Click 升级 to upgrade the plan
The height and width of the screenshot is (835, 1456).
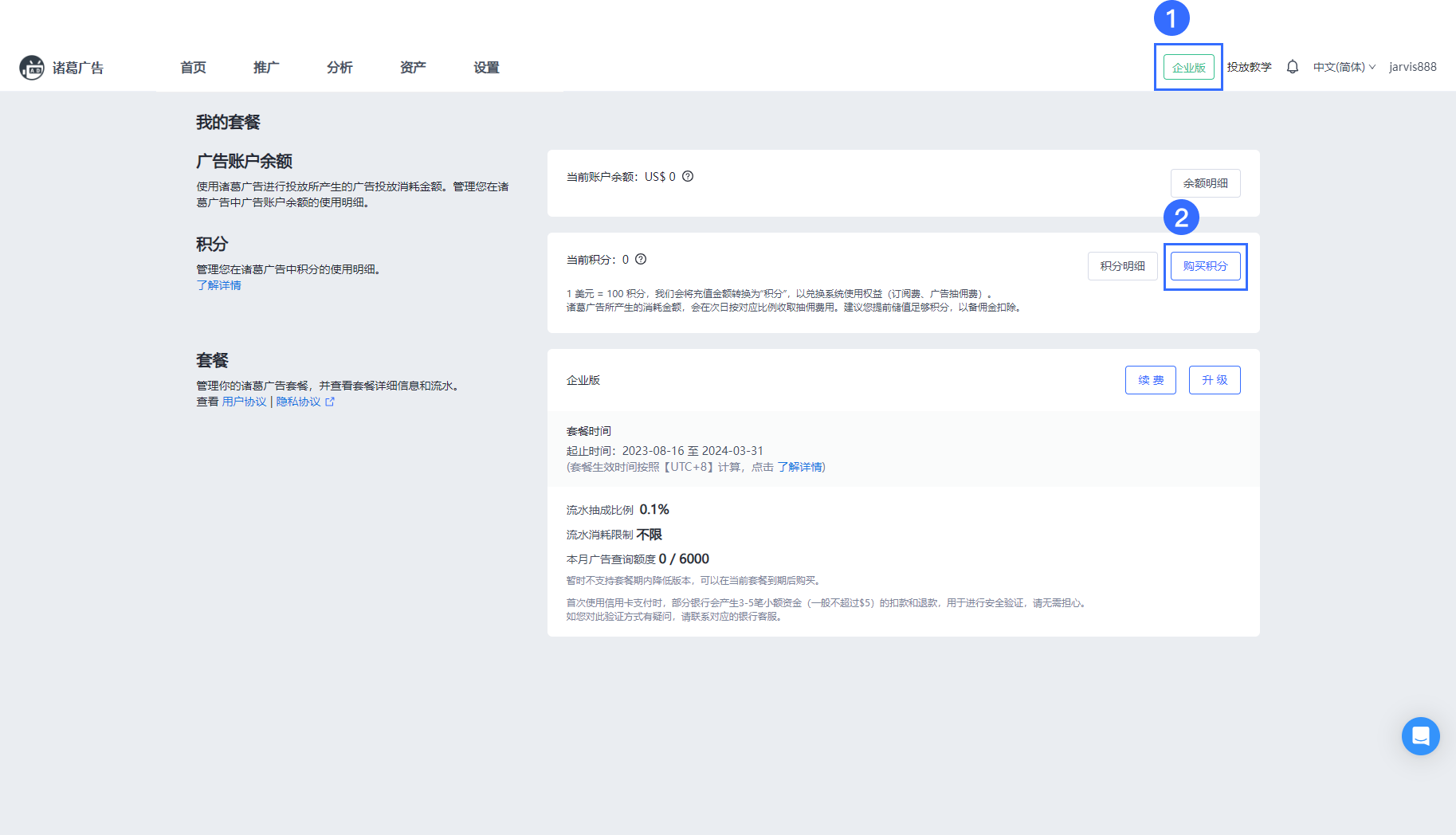coord(1215,380)
